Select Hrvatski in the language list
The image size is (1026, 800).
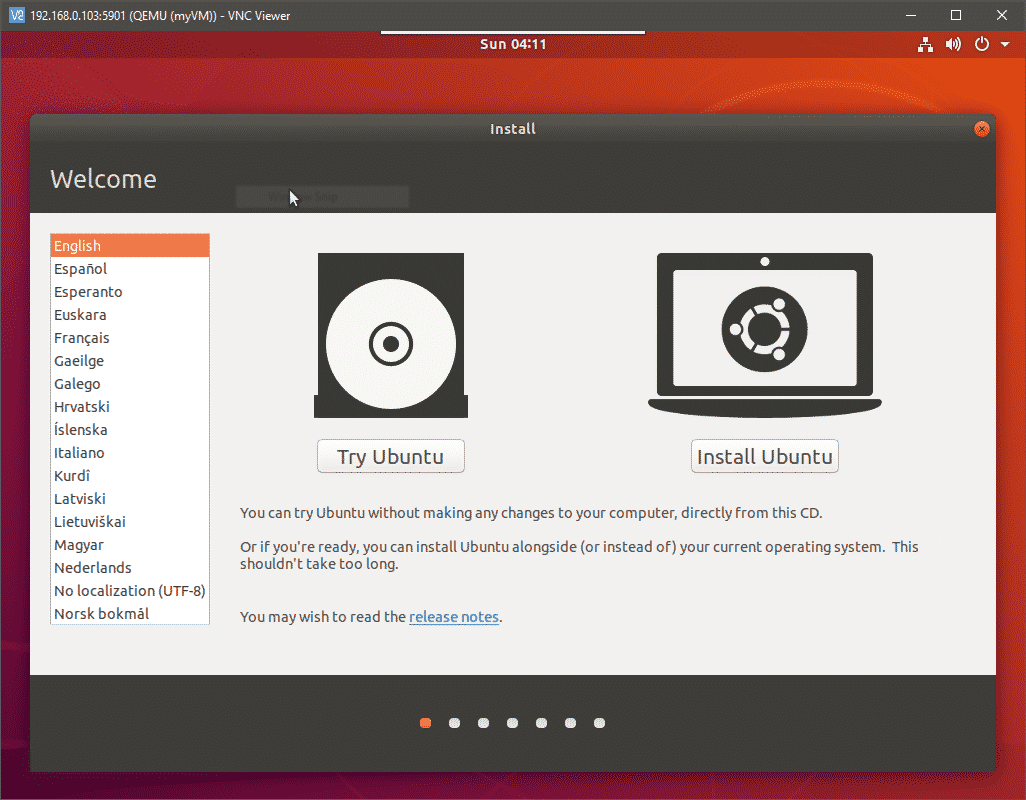(x=130, y=407)
